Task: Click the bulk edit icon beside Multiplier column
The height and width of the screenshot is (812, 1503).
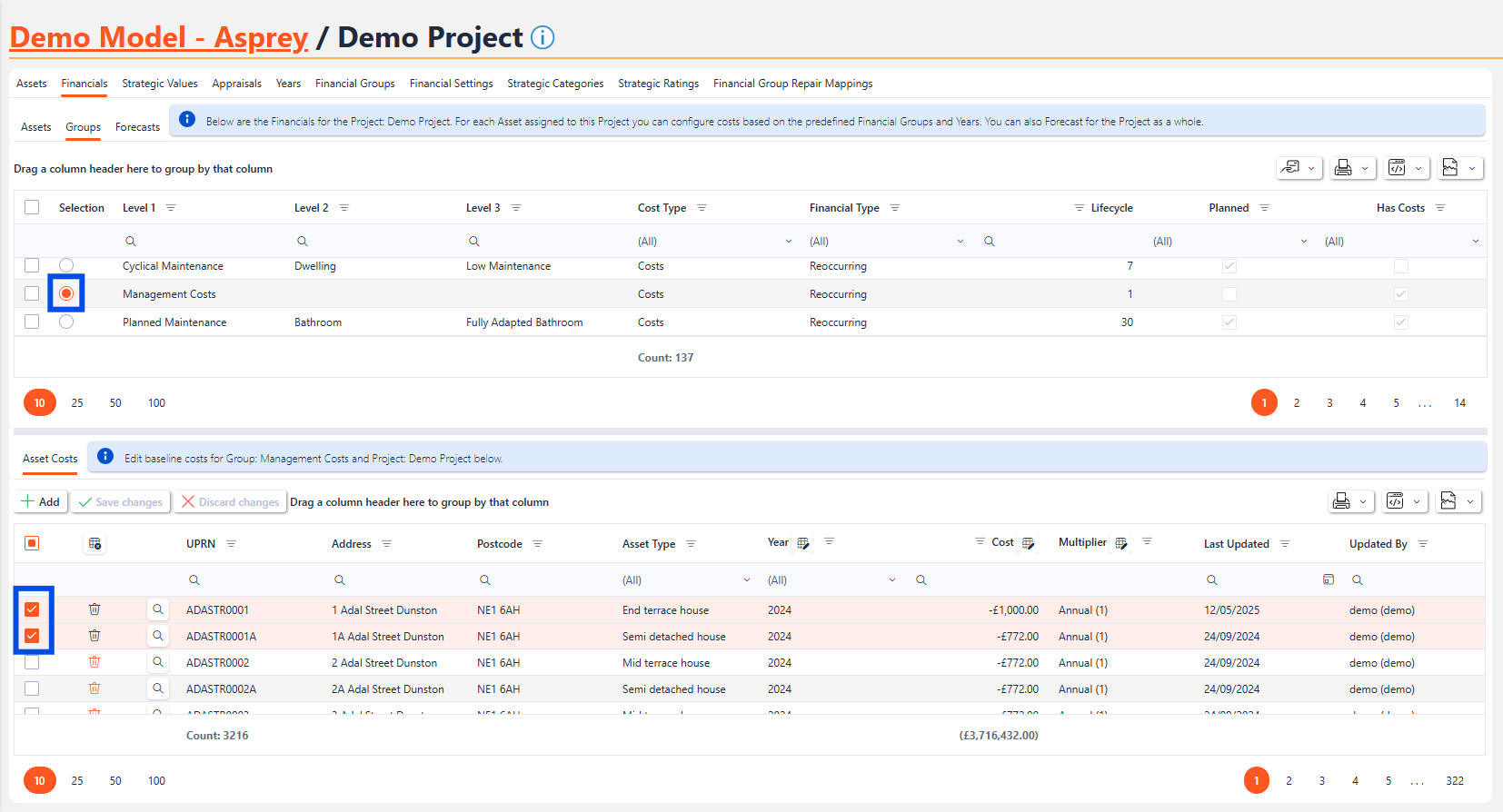Action: click(x=1121, y=543)
